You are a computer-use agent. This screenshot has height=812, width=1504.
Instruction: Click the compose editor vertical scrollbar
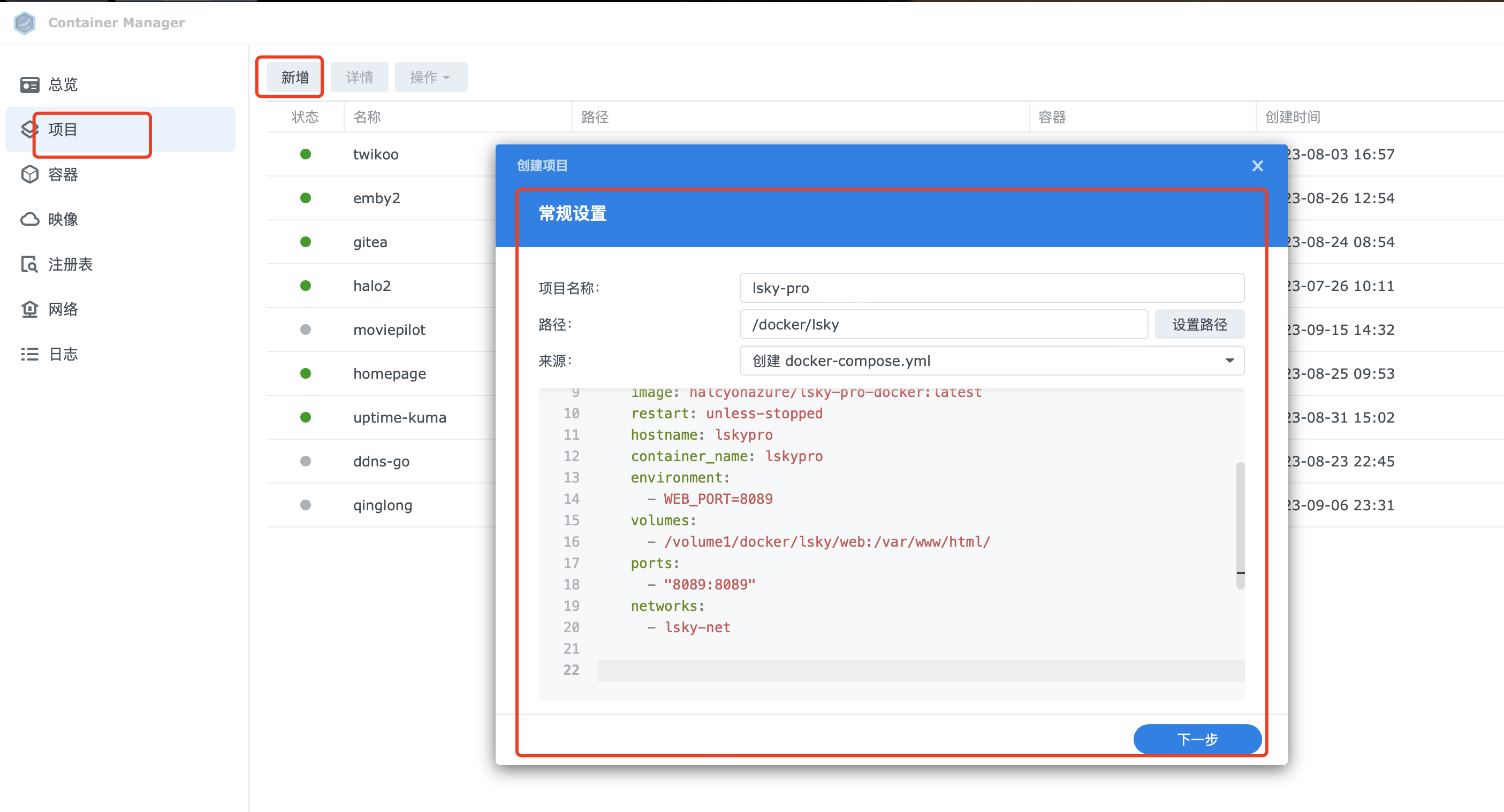click(1240, 525)
